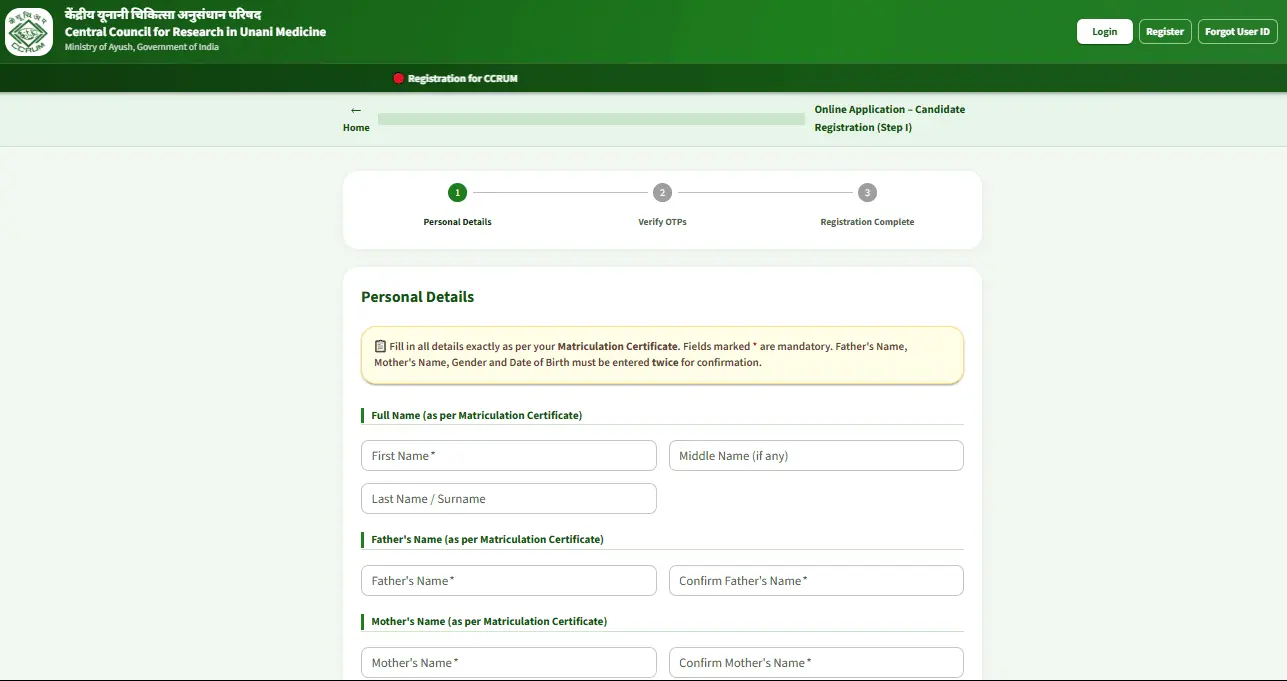Screen dimensions: 1287x681
Task: Focus the Last Name / Surname field
Action: point(509,499)
